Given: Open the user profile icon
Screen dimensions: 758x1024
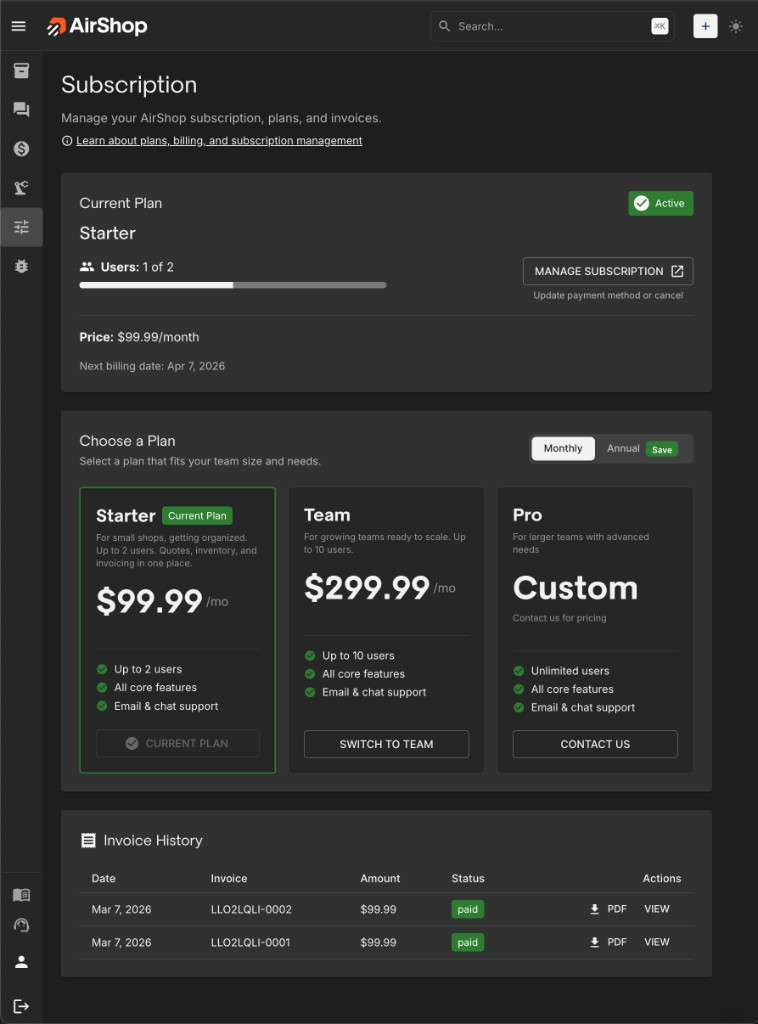Looking at the screenshot, I should click(21, 962).
